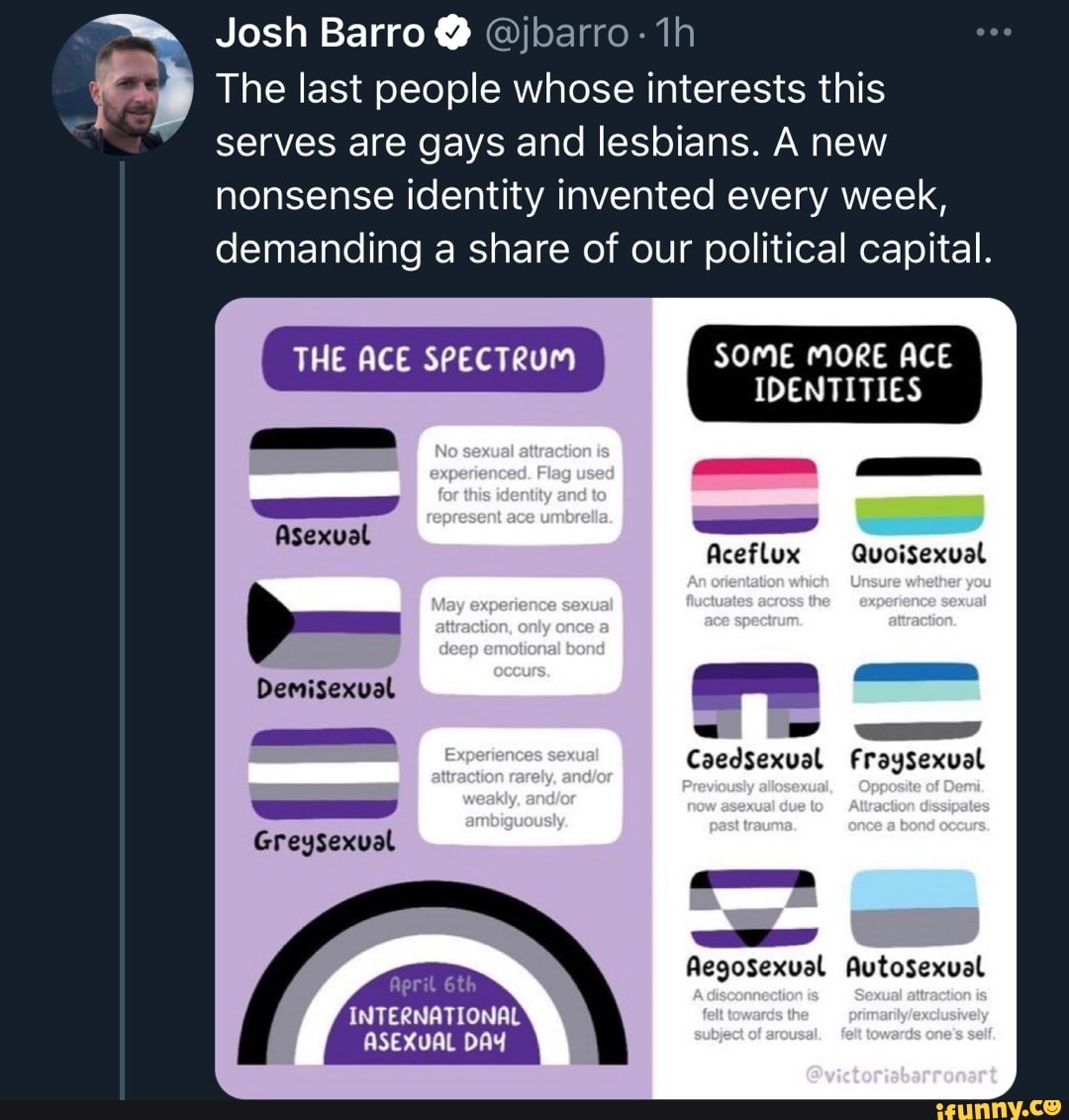Click the Caedsexual purple flag
The image size is (1069, 1120).
tap(755, 701)
